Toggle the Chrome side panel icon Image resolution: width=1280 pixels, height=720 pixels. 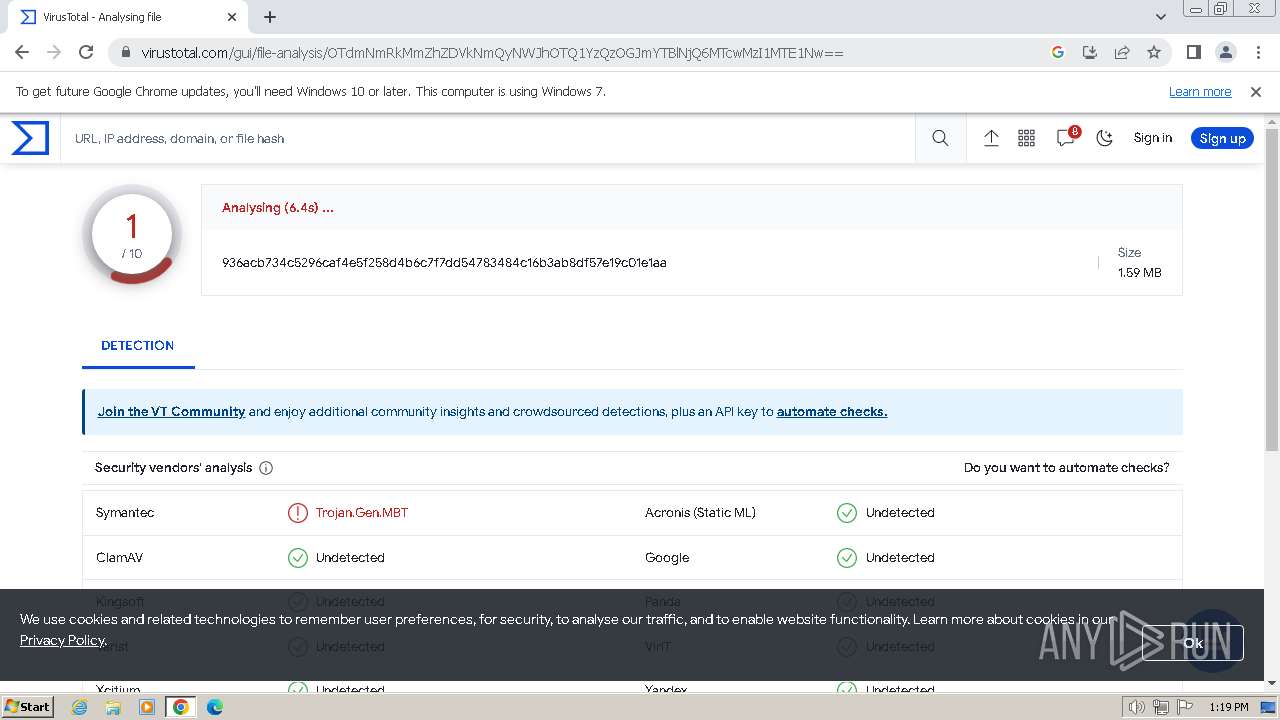point(1193,52)
